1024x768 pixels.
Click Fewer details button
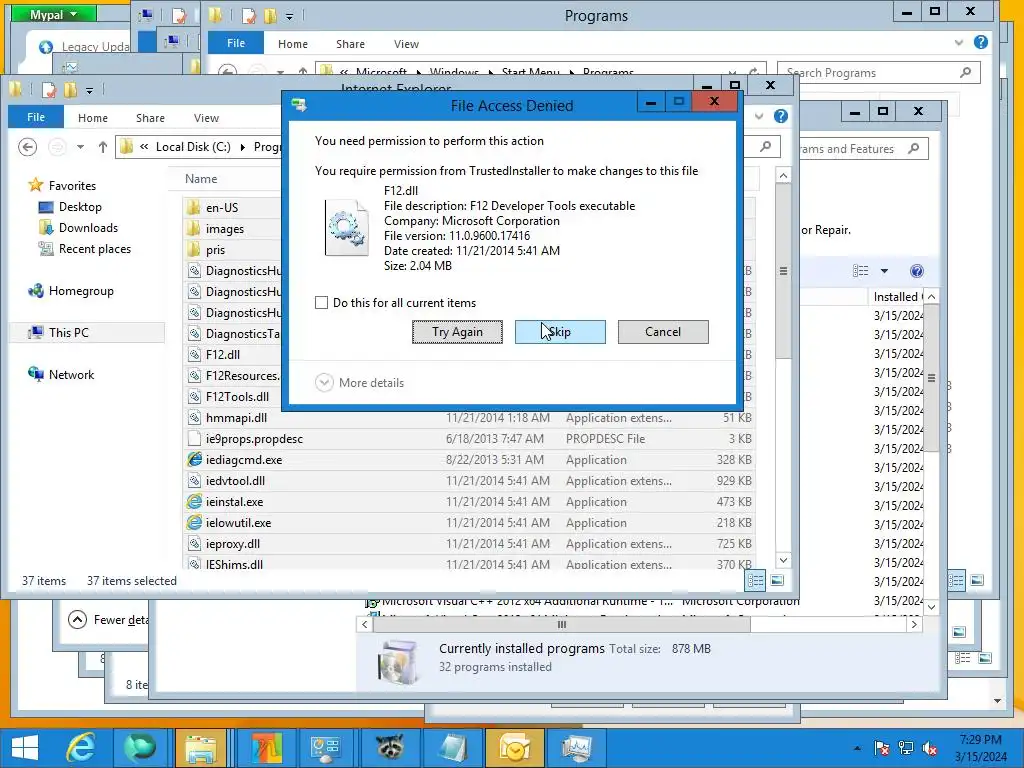[108, 620]
